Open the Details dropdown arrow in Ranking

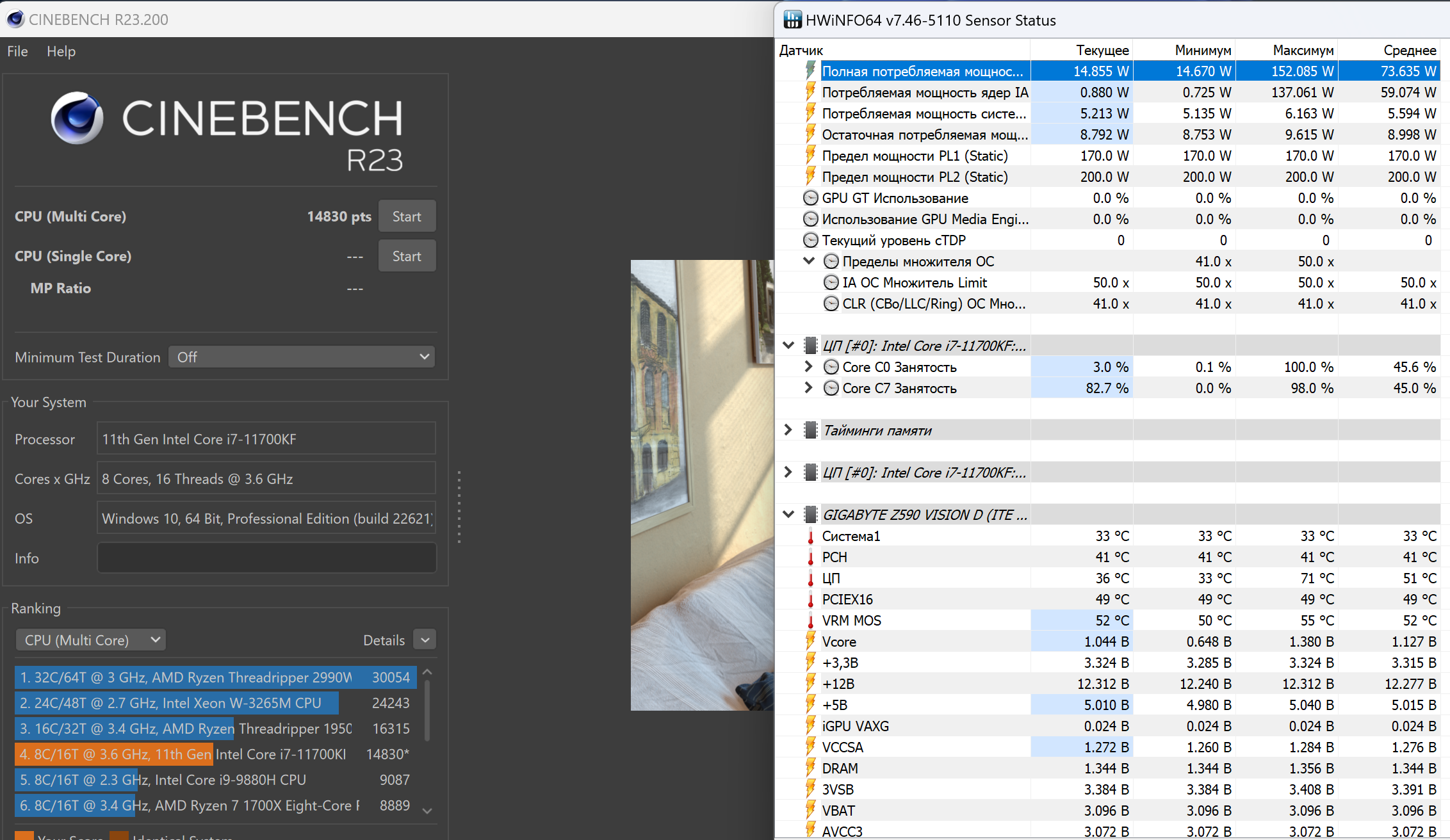pos(425,640)
